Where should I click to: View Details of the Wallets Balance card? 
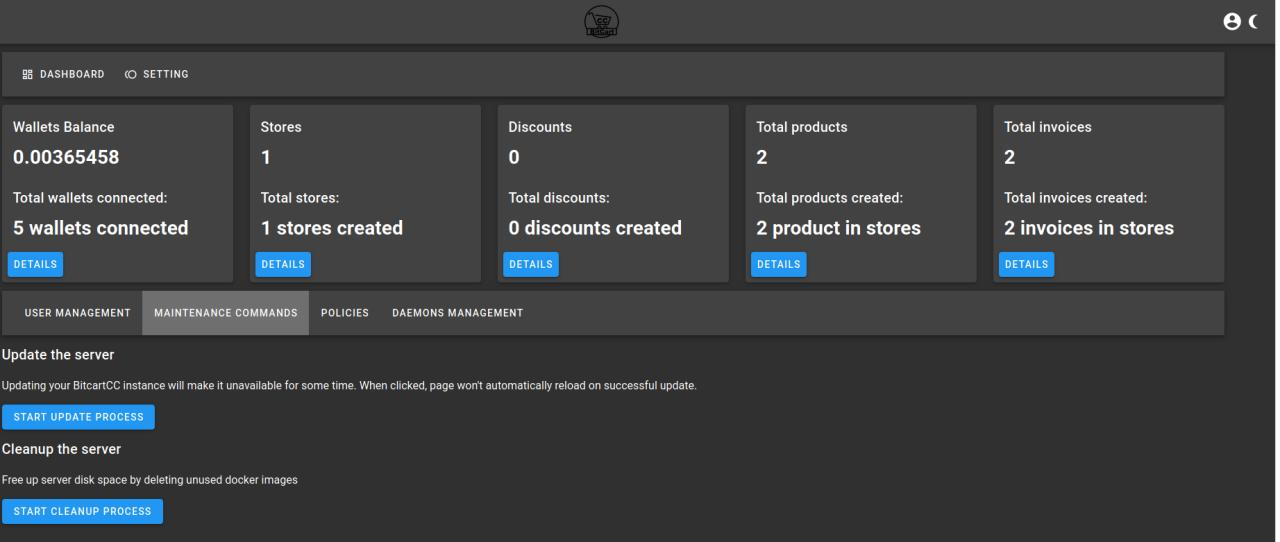point(36,264)
